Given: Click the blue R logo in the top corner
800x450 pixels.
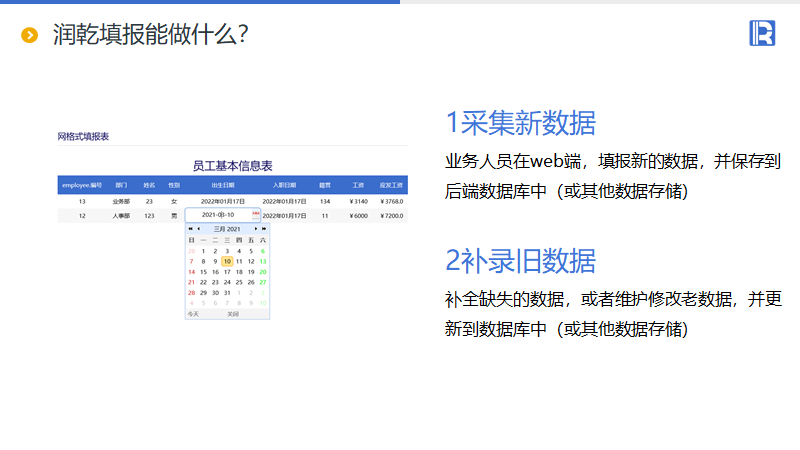Looking at the screenshot, I should point(762,33).
